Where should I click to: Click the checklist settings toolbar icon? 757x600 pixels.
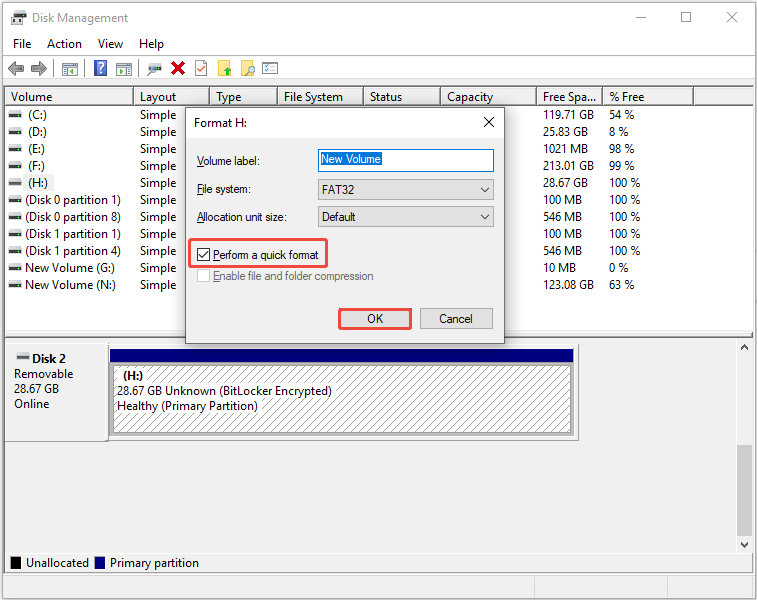coord(270,68)
